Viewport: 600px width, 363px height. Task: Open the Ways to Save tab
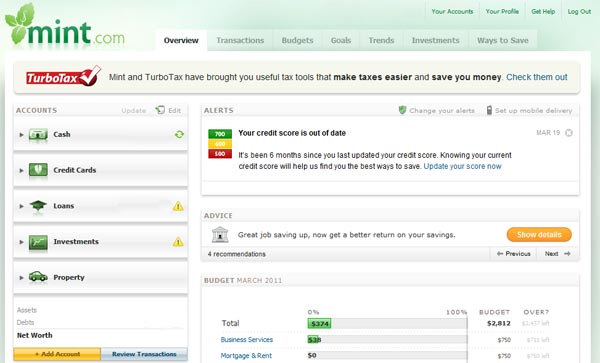coord(502,40)
